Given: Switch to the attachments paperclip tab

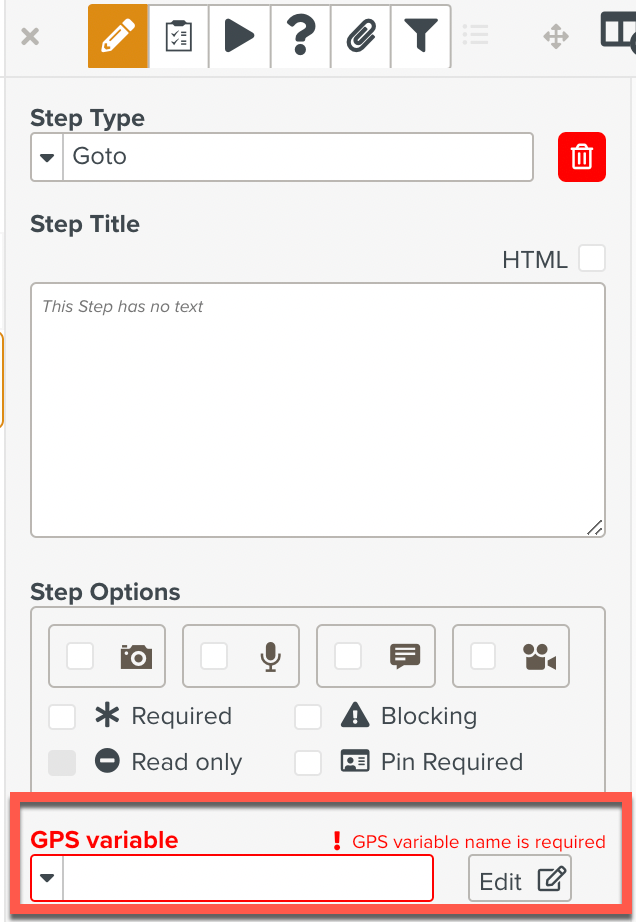Looking at the screenshot, I should pyautogui.click(x=361, y=36).
